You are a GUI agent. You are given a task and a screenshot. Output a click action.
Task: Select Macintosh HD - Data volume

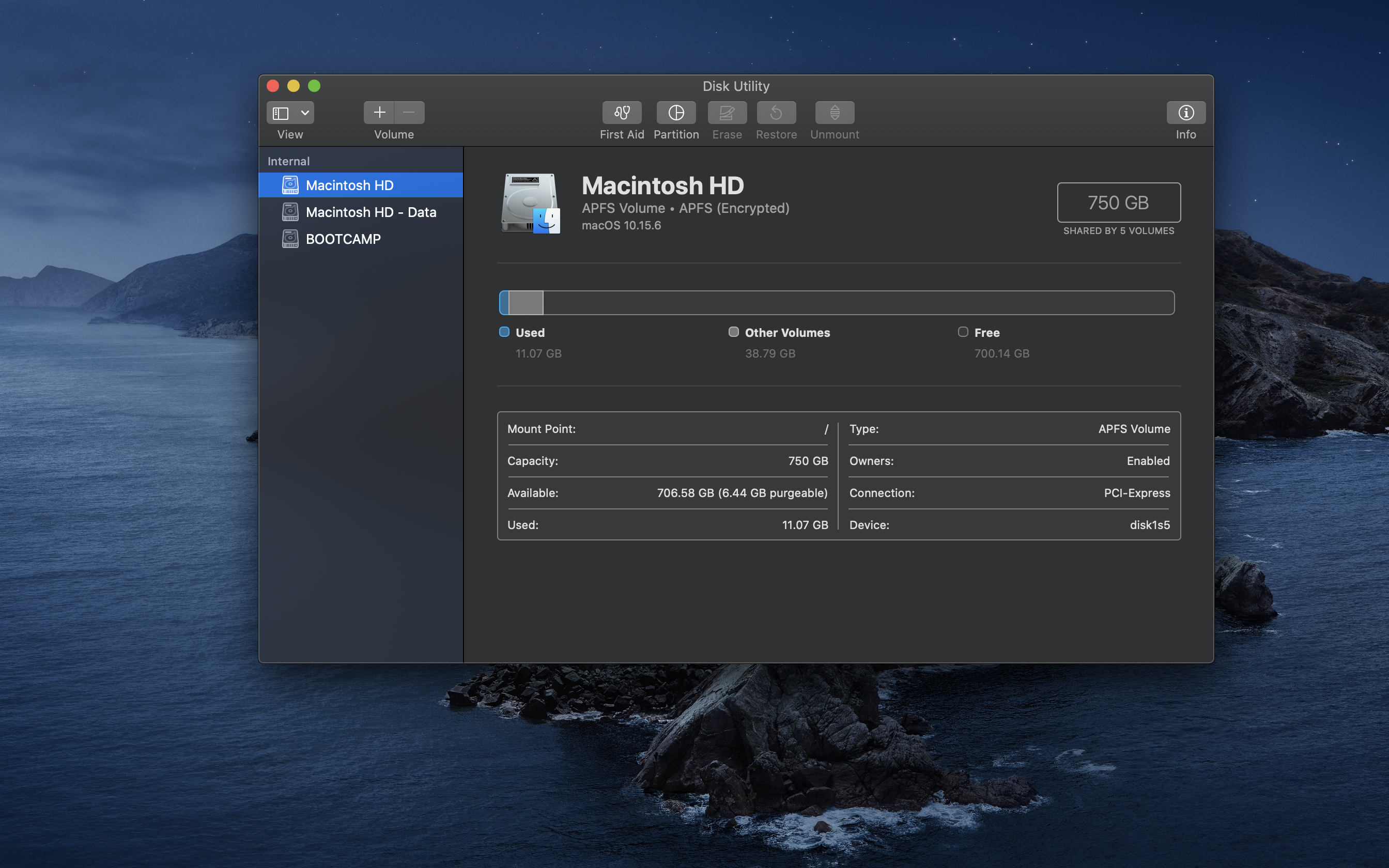(x=370, y=212)
